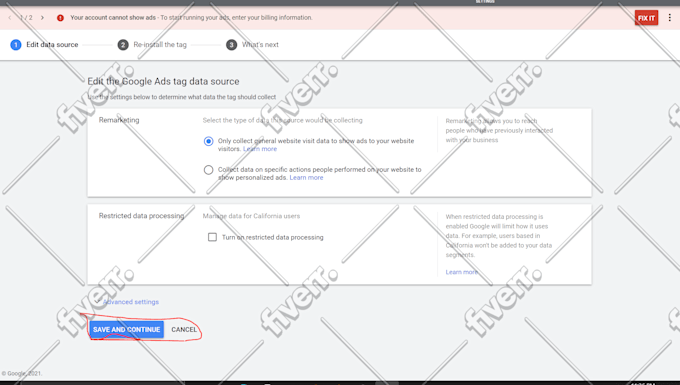Click the 'Remarketing' section label

pyautogui.click(x=119, y=120)
